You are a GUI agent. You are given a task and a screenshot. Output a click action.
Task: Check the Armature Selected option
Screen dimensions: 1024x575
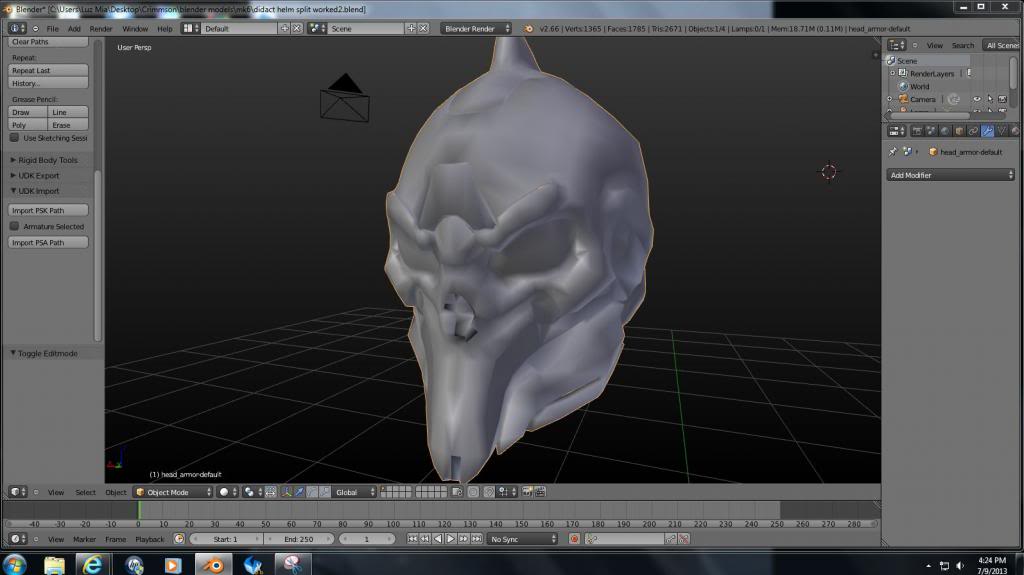[14, 226]
